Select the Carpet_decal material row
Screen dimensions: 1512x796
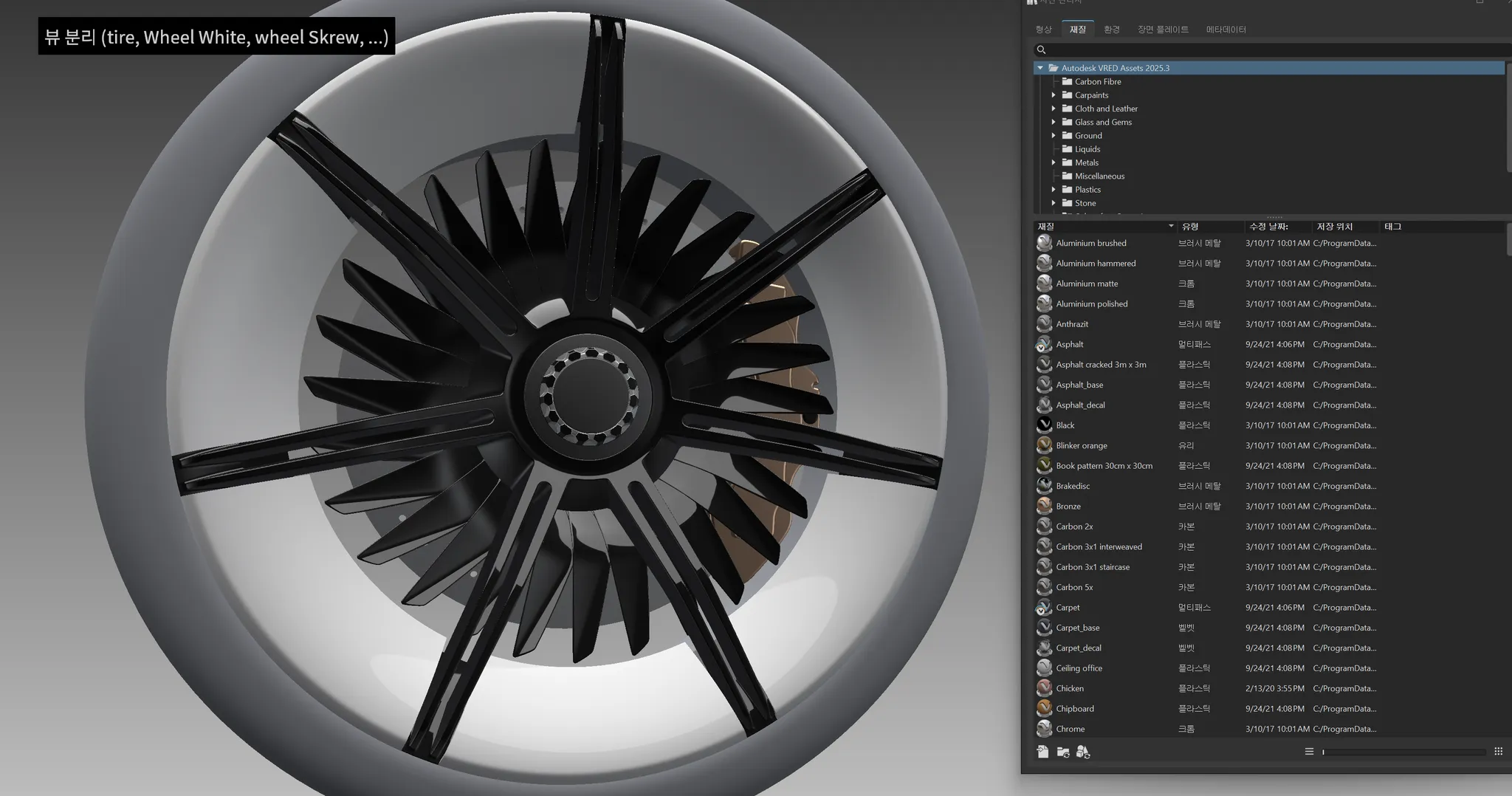tap(1270, 648)
